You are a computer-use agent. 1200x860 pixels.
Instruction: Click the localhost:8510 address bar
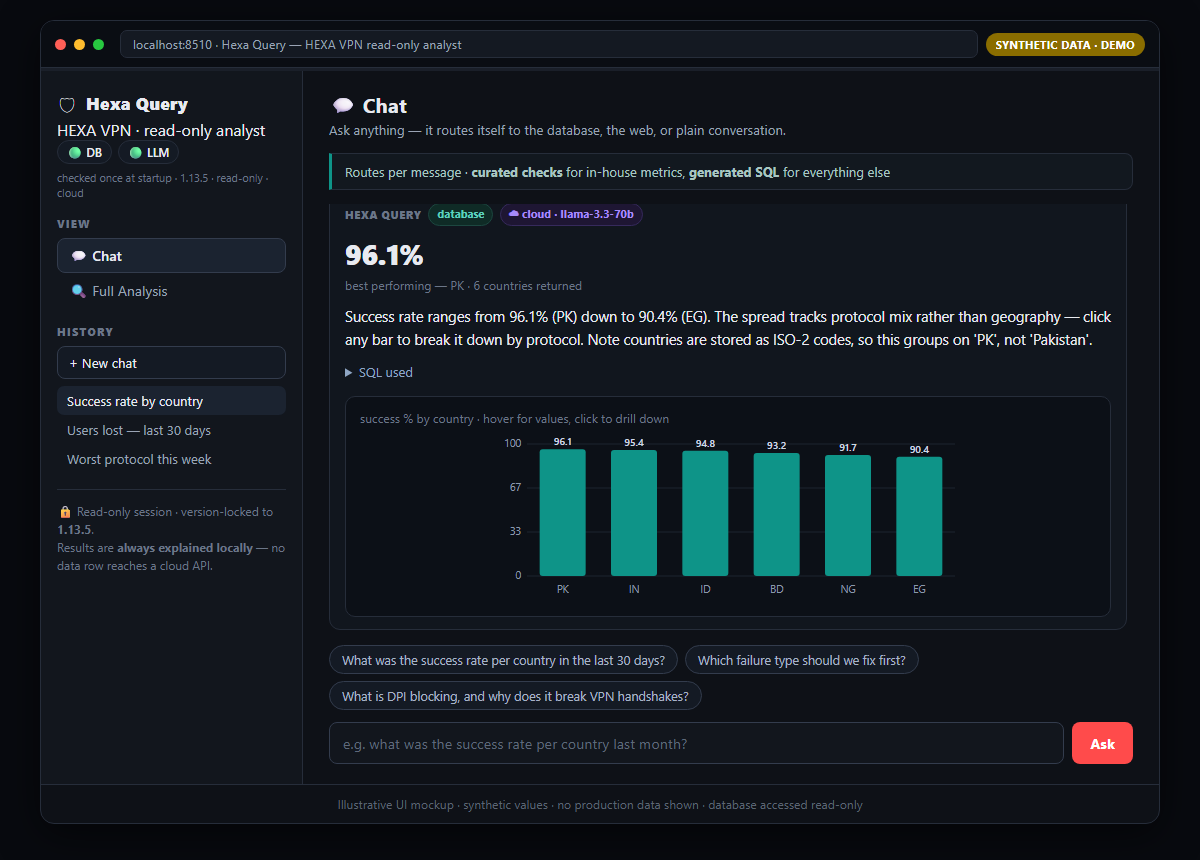pos(548,44)
